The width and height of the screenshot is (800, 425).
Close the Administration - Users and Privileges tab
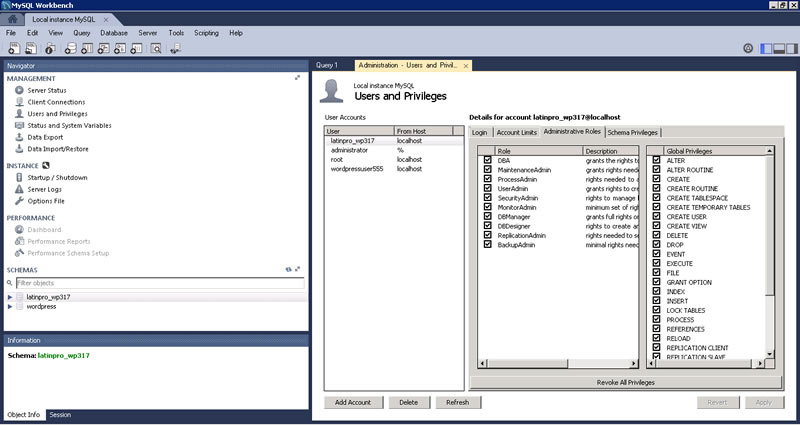tap(466, 66)
